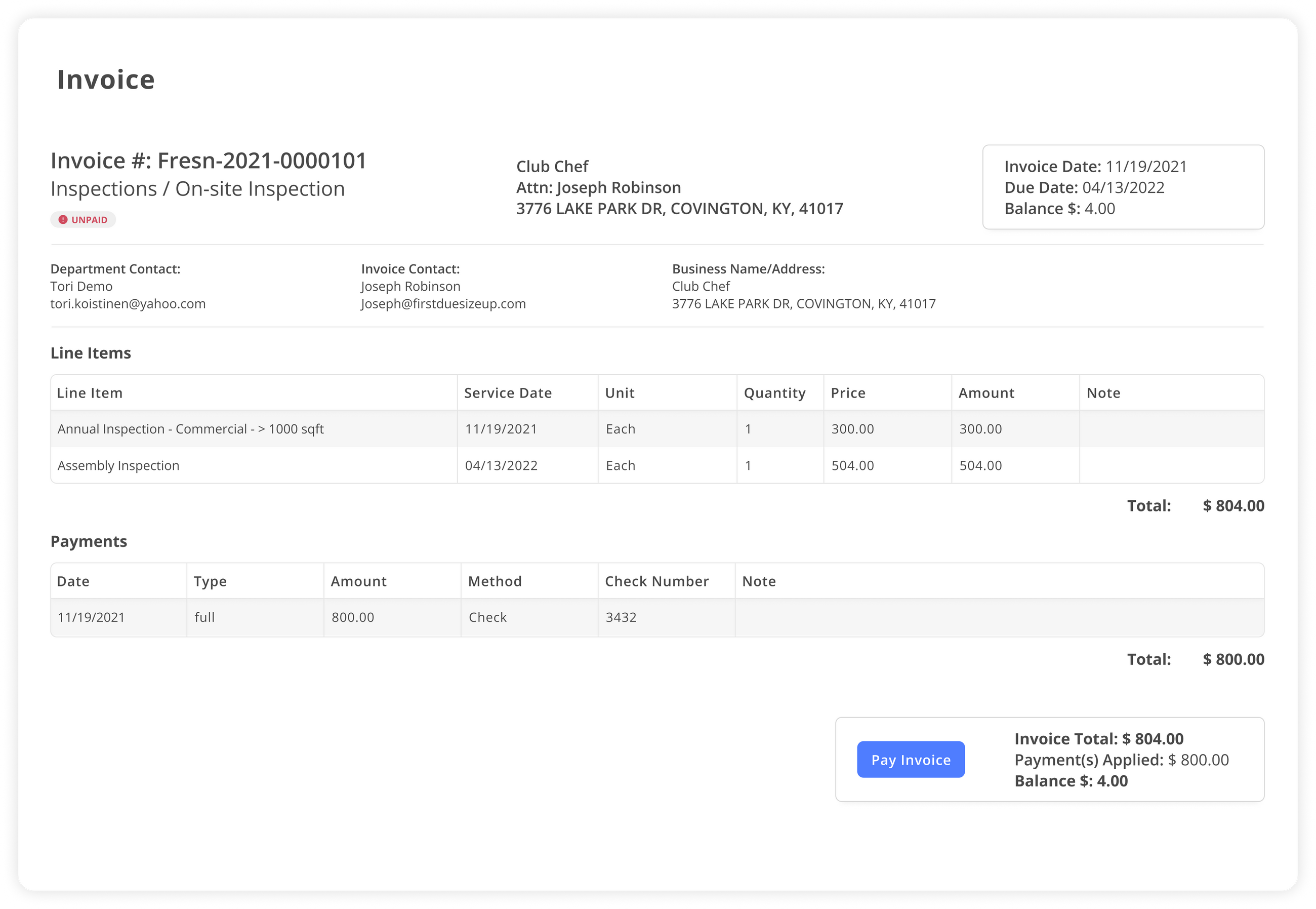Image resolution: width=1316 pixels, height=909 pixels.
Task: Select the email tori.koistinen@yahoo.com
Action: tap(128, 303)
